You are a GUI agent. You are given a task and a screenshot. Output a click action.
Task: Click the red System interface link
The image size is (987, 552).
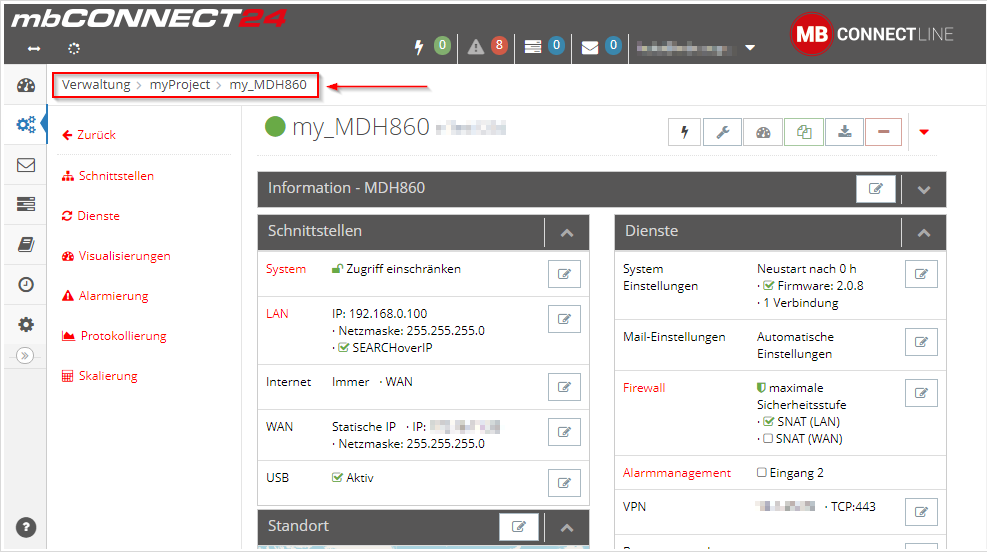pos(286,269)
